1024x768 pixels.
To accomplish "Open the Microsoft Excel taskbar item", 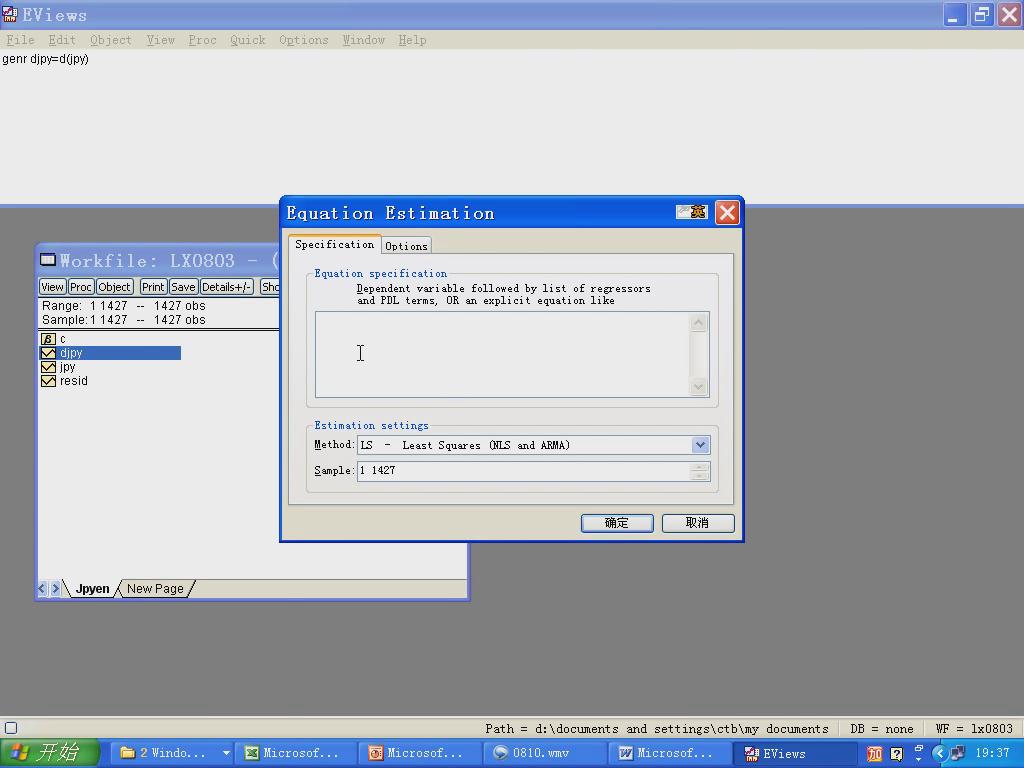I will [x=294, y=753].
